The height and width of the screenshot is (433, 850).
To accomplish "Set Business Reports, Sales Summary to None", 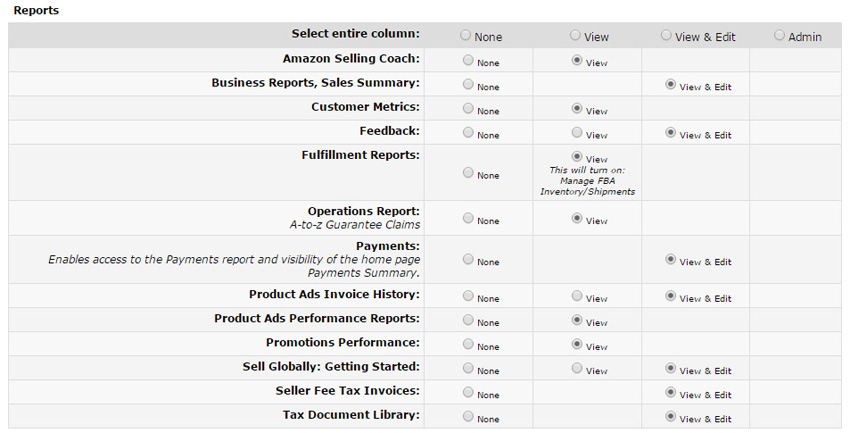I will [468, 85].
